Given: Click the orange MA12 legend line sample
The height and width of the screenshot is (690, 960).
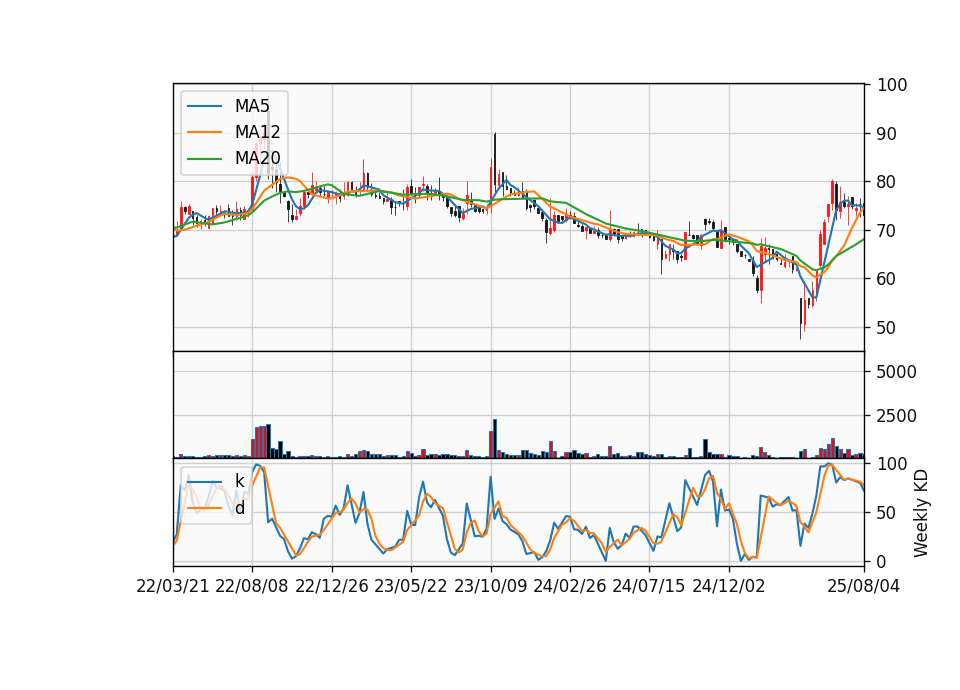Looking at the screenshot, I should 204,132.
